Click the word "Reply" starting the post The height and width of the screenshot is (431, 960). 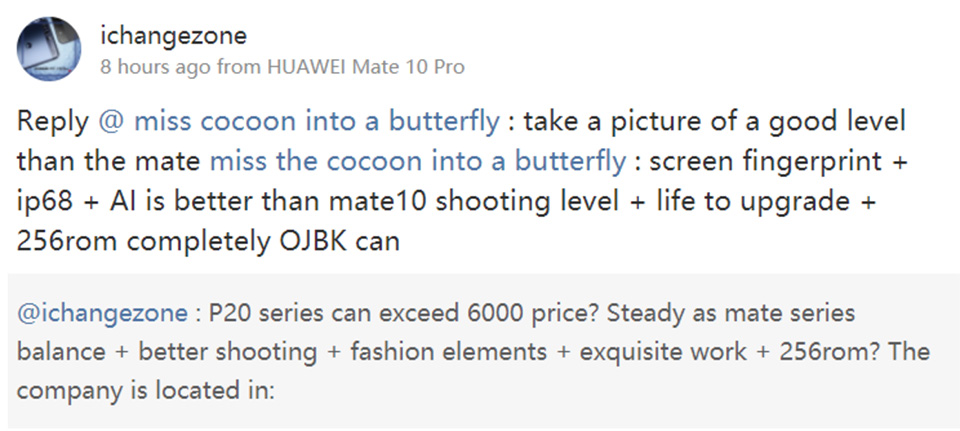(53, 123)
